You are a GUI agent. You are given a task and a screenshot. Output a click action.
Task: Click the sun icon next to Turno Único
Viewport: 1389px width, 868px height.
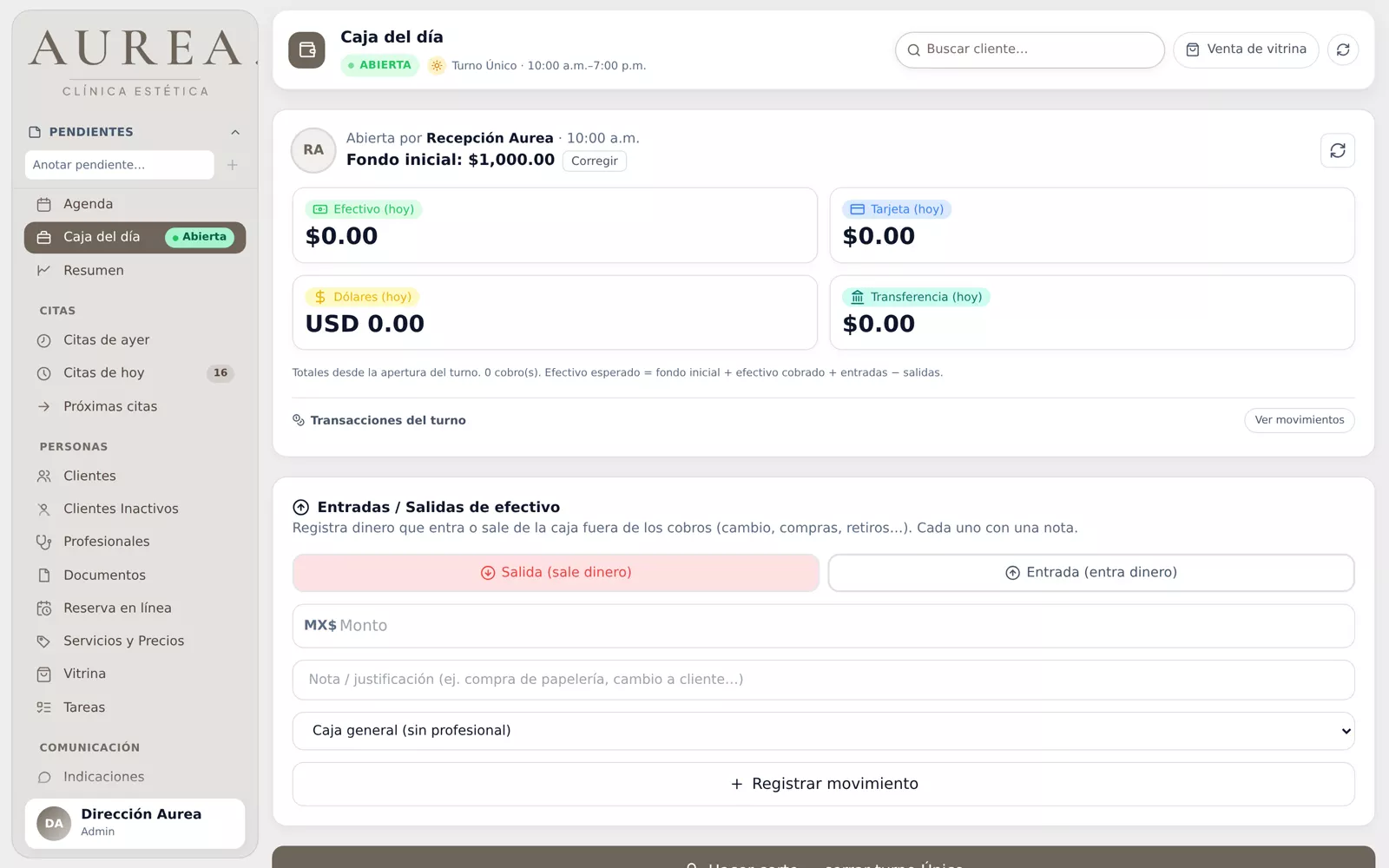click(x=437, y=65)
